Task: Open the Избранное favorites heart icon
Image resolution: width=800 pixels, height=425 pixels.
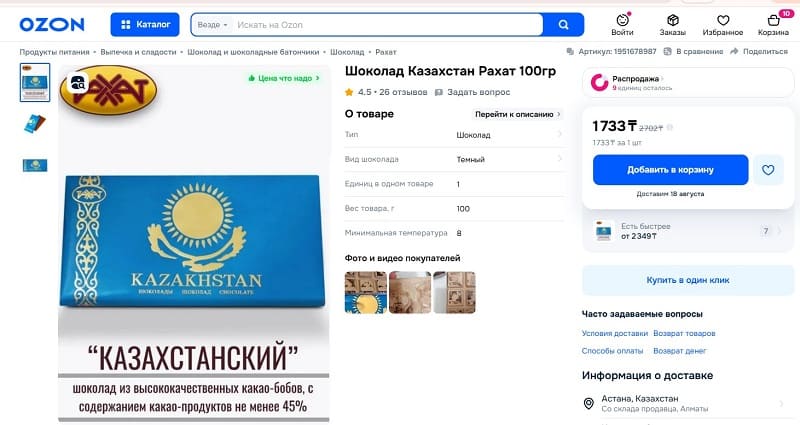Action: click(x=723, y=20)
